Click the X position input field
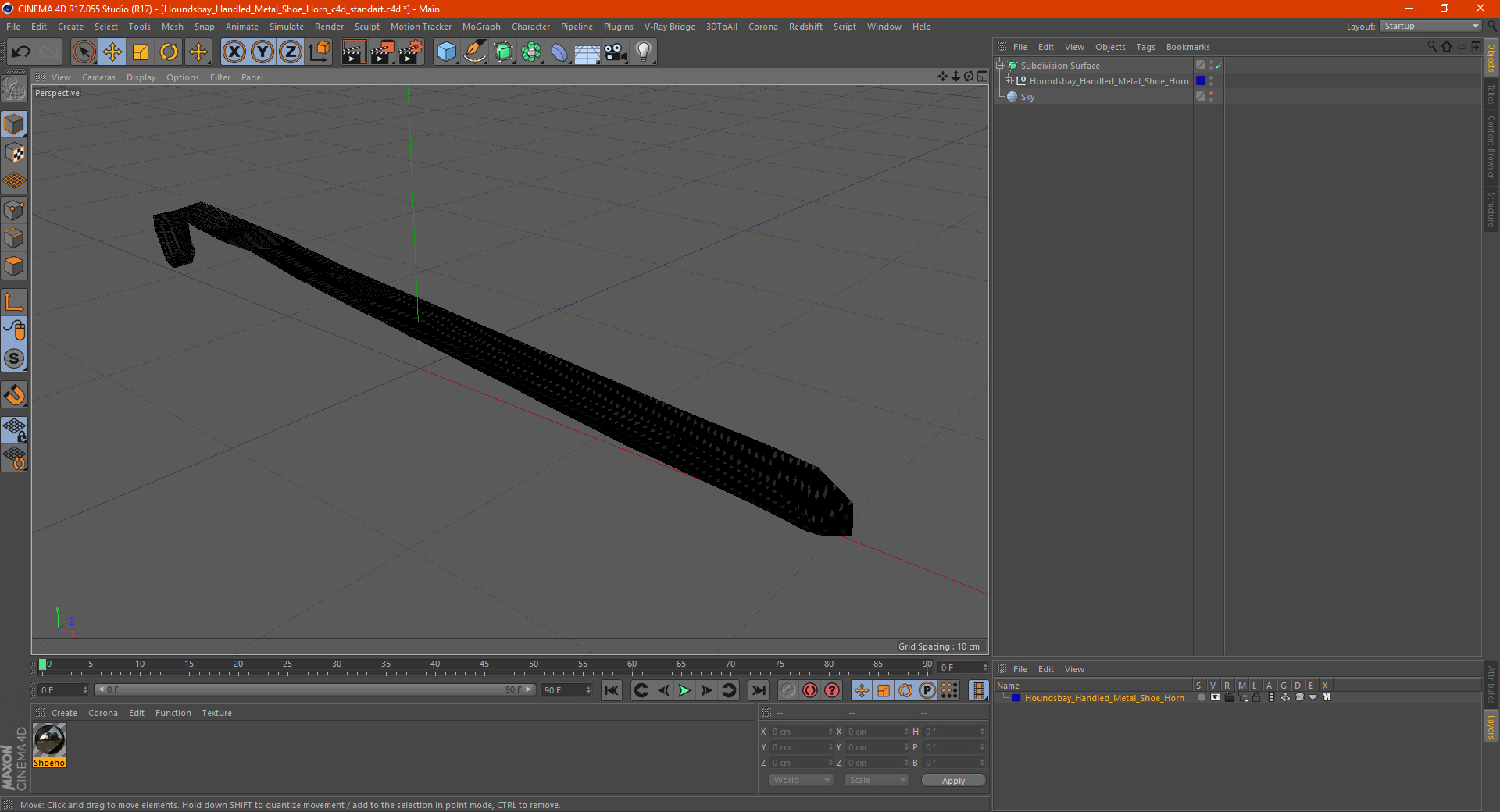 802,732
